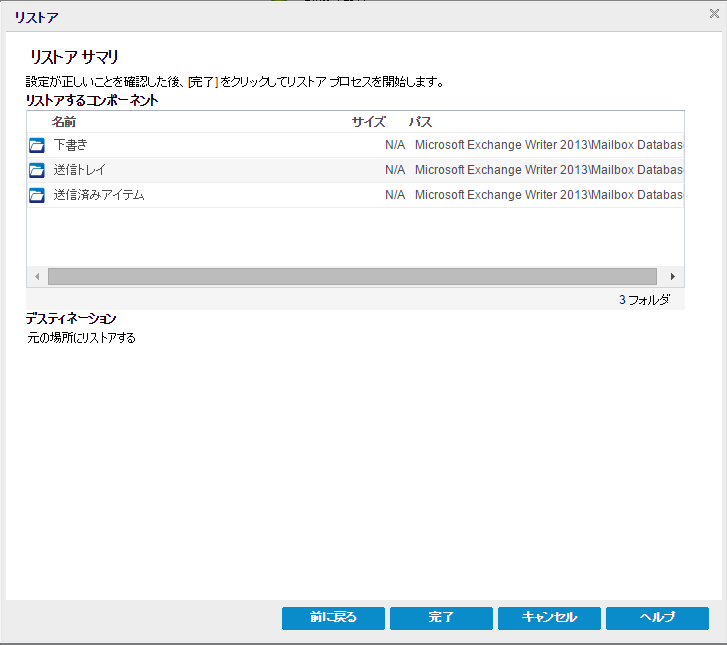Click the folder icon beside 送信トレイ

click(x=37, y=170)
